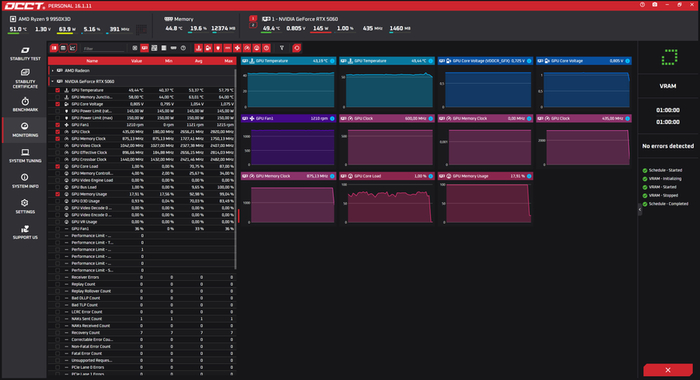700x380 pixels.
Task: Sort by the Name column header
Action: pyautogui.click(x=92, y=61)
